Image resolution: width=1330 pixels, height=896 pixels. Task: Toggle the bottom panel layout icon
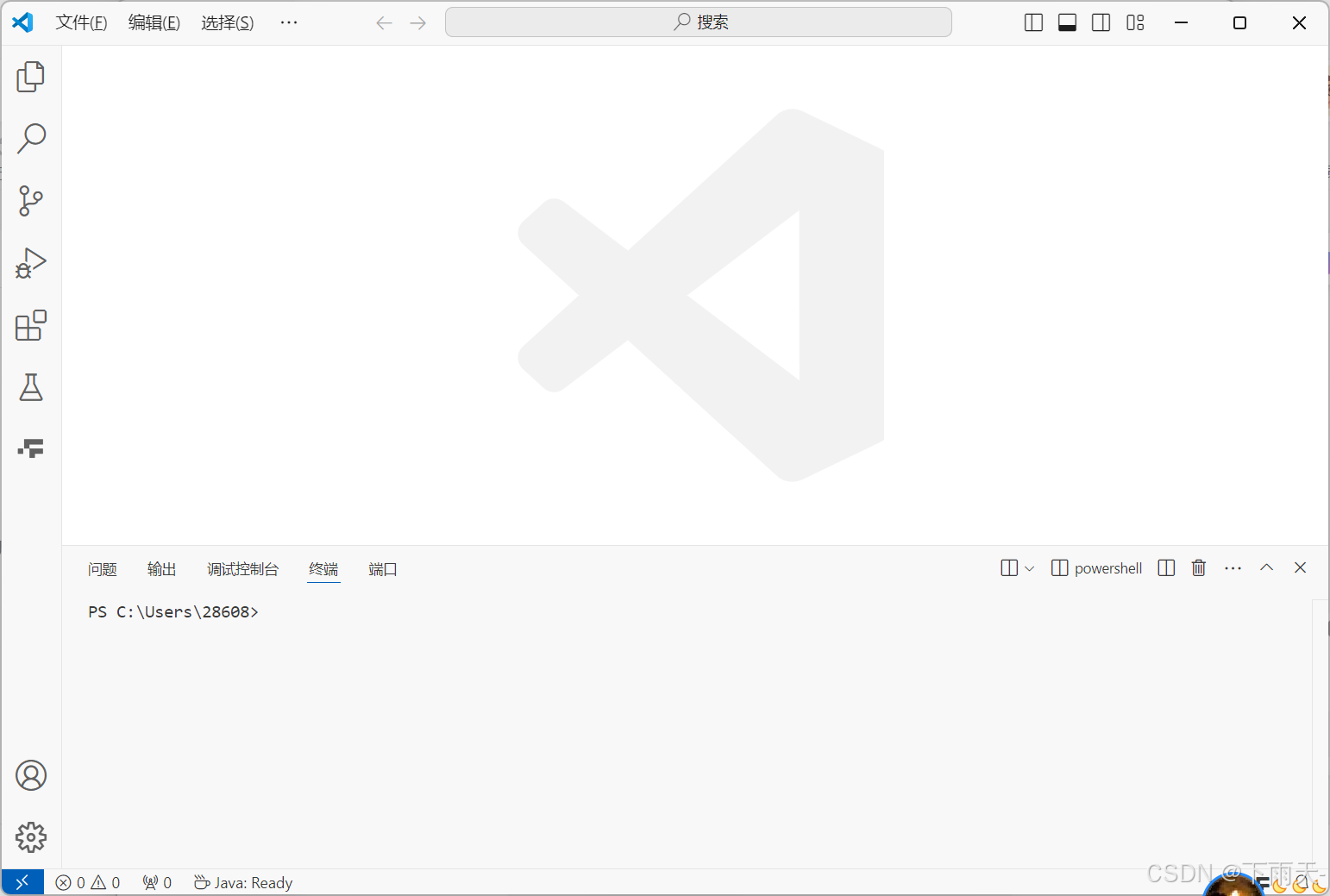(x=1067, y=22)
